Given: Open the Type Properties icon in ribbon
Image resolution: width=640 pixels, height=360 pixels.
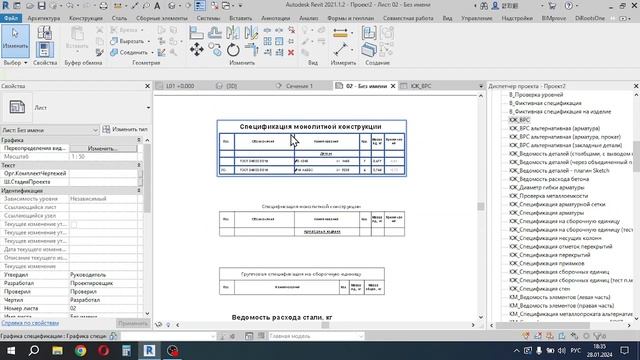Looking at the screenshot, I should coord(44,32).
